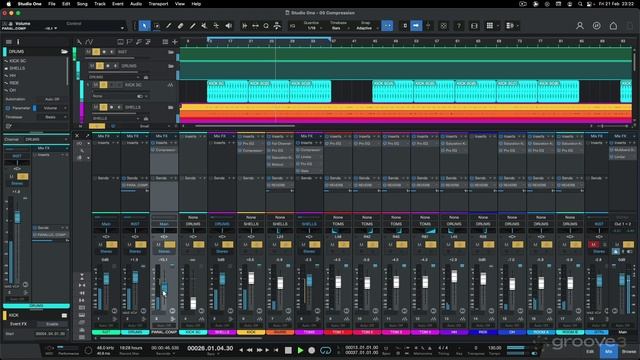Toggle Autoscroll arrow button in toolbar

(416, 26)
